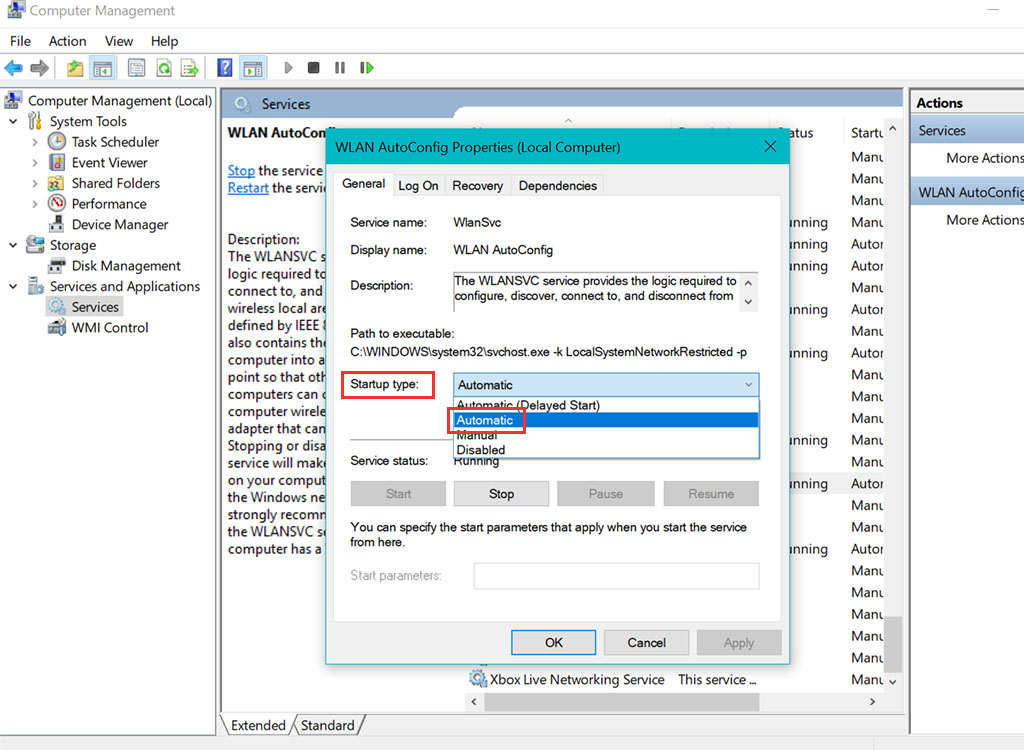
Task: Click the Restart the service link
Action: (x=248, y=188)
